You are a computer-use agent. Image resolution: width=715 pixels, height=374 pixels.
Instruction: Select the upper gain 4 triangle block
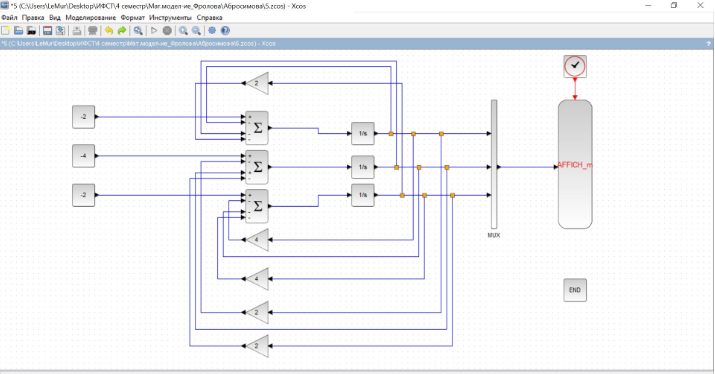click(x=257, y=240)
